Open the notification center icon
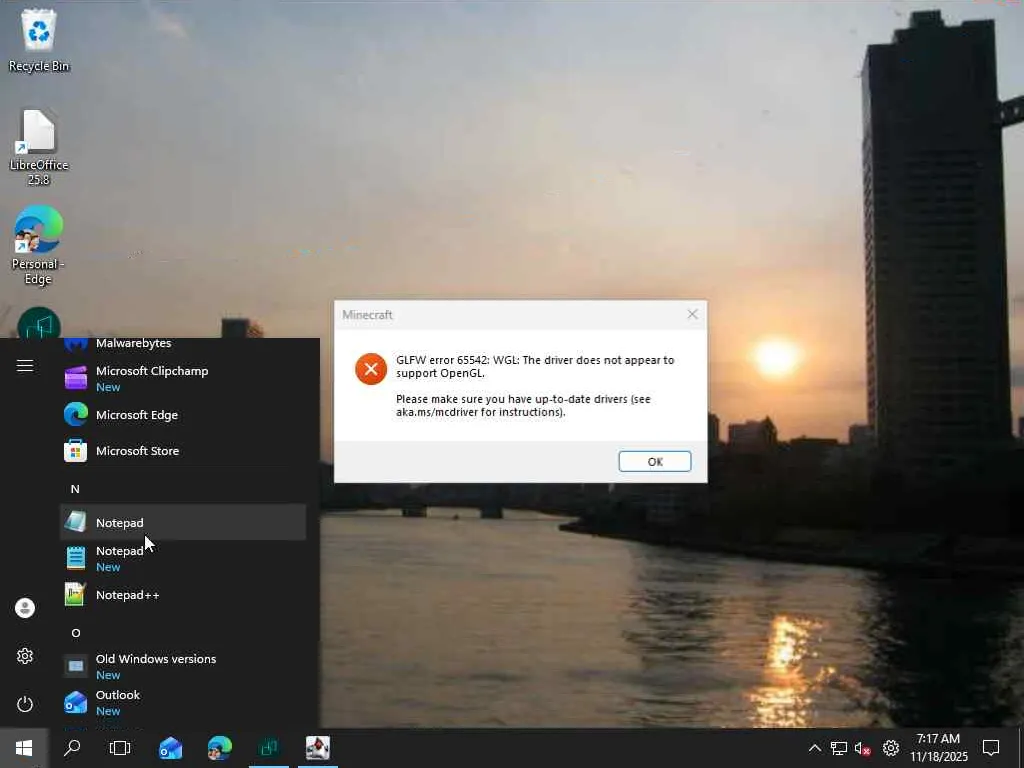Viewport: 1024px width, 768px height. point(991,748)
